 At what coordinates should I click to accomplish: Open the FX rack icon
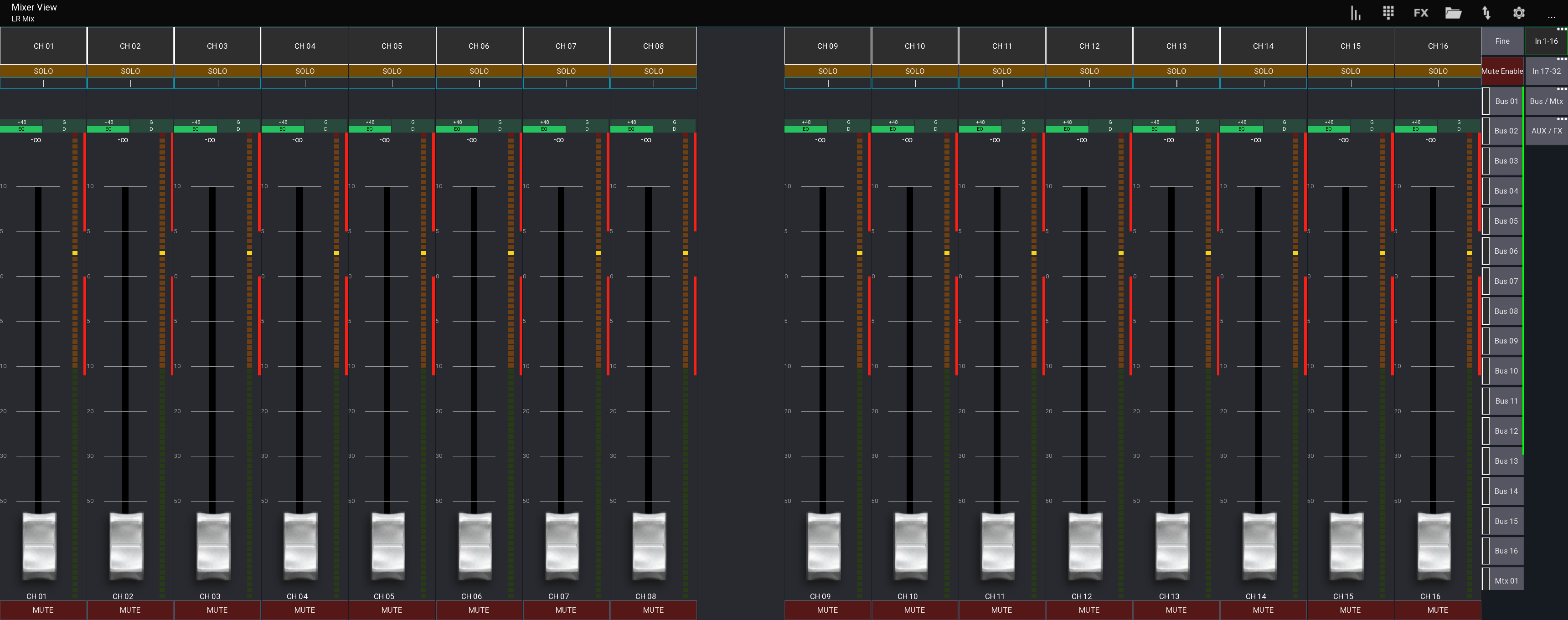click(1420, 12)
